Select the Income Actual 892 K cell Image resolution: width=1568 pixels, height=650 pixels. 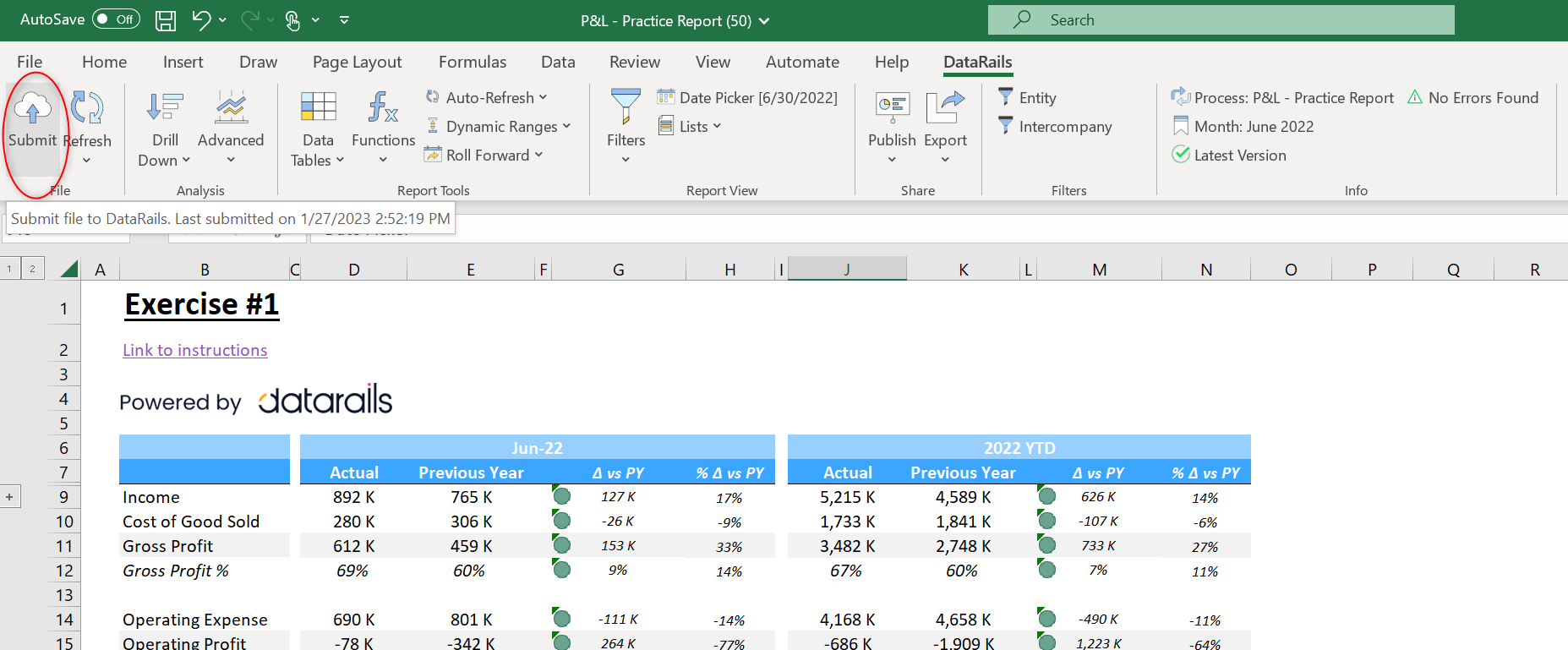353,497
